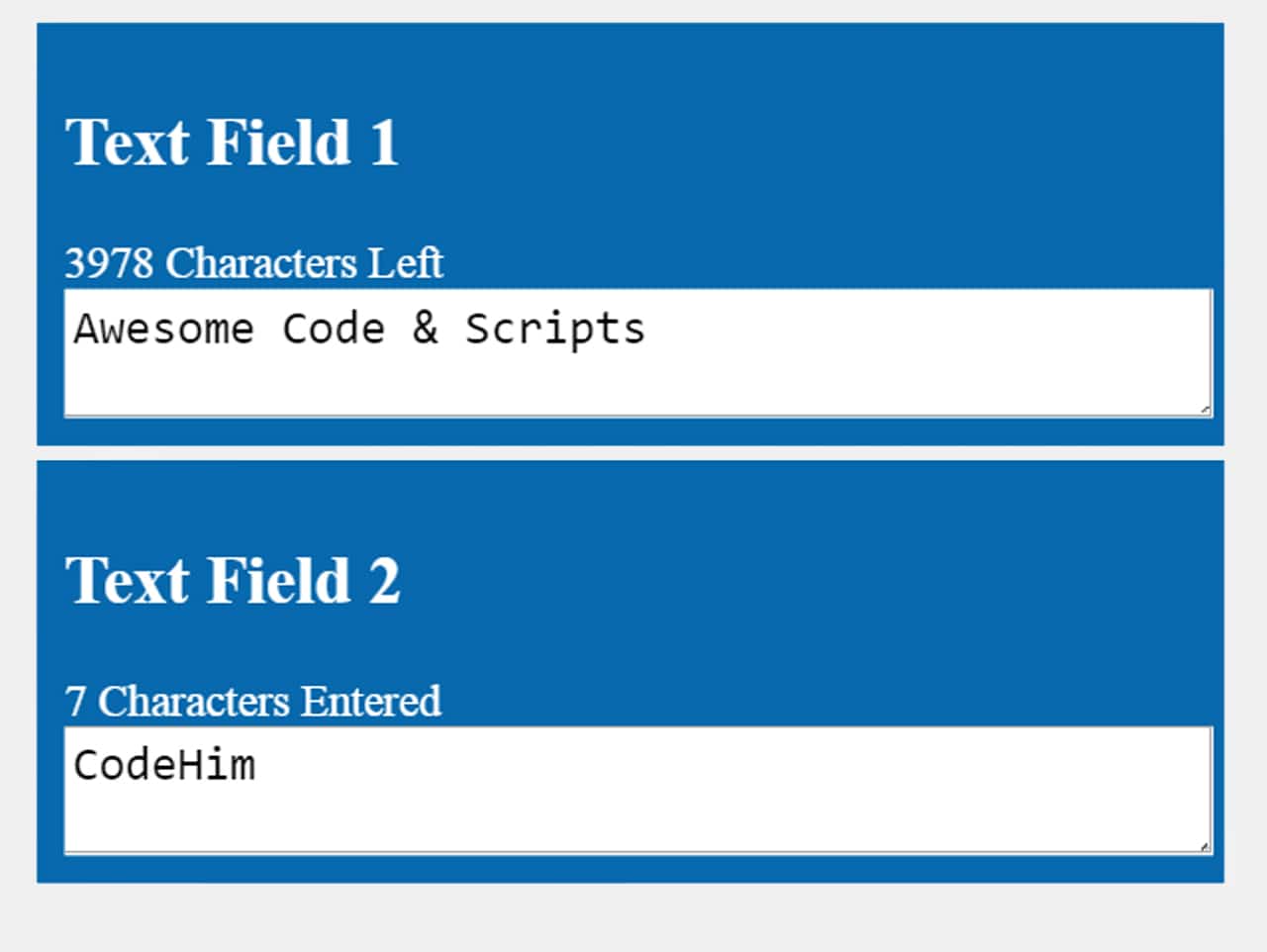Image resolution: width=1267 pixels, height=952 pixels.
Task: Click the '3978 Characters Left' counter label
Action: point(253,262)
